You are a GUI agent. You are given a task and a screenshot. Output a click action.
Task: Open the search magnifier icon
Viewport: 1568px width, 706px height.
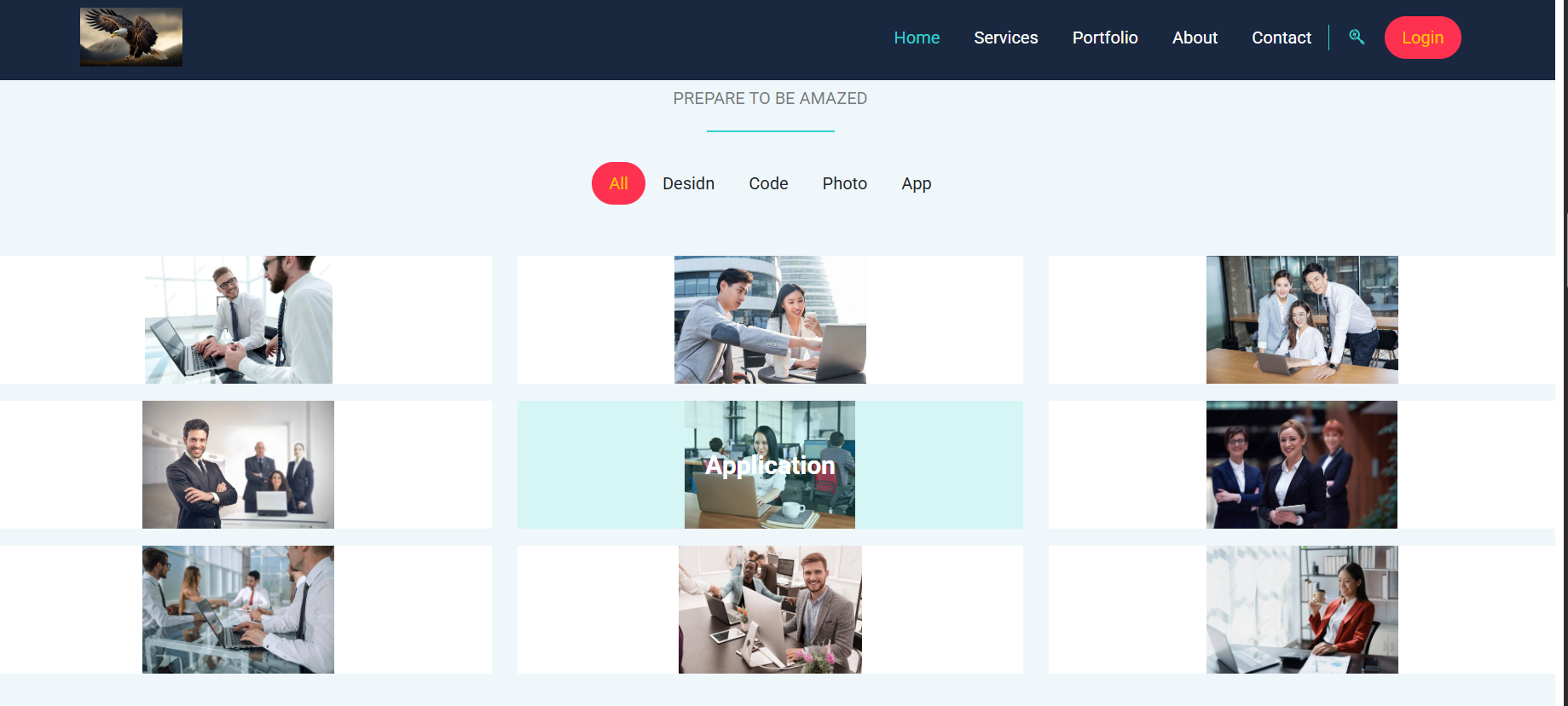click(1357, 37)
